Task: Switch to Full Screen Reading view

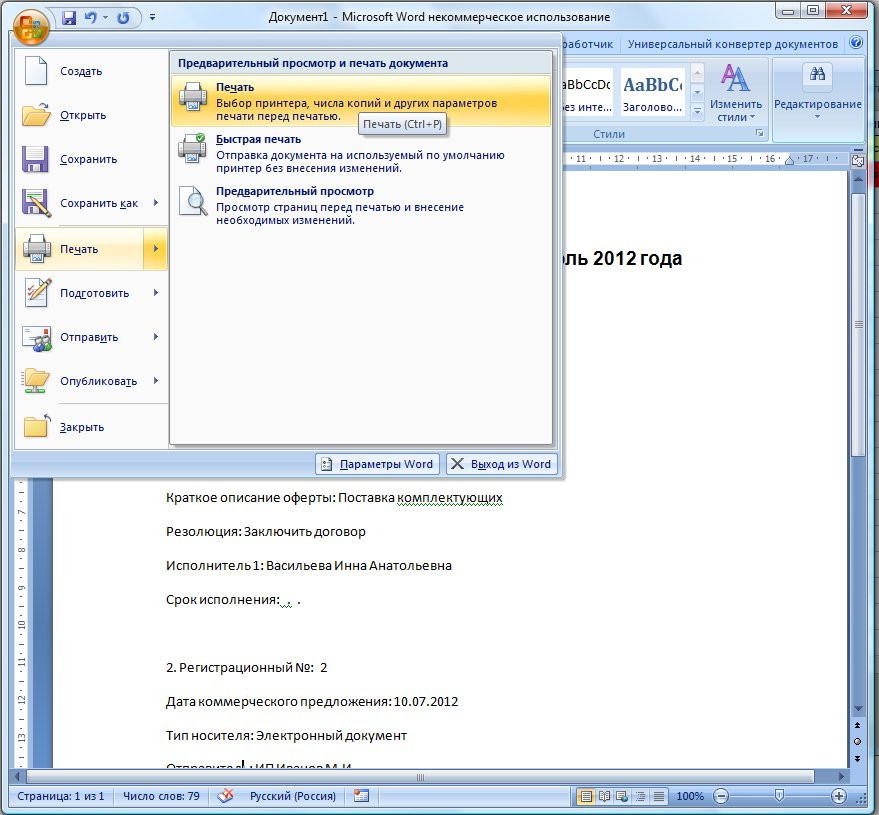Action: 604,796
